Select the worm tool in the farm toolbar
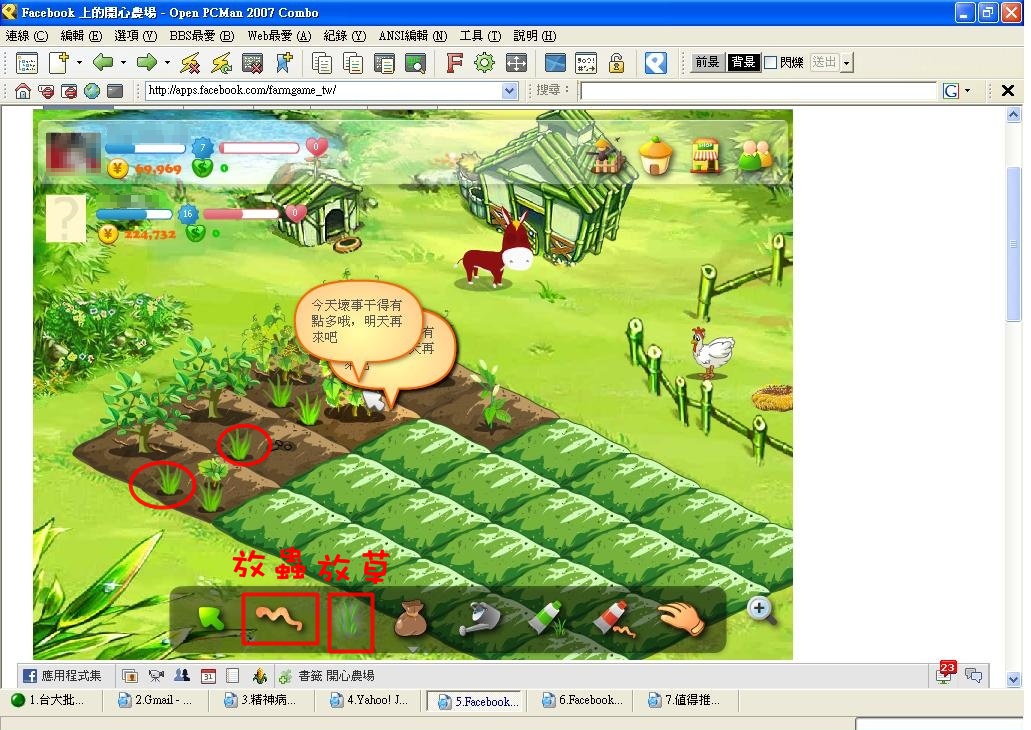1031x730 pixels. [x=280, y=619]
